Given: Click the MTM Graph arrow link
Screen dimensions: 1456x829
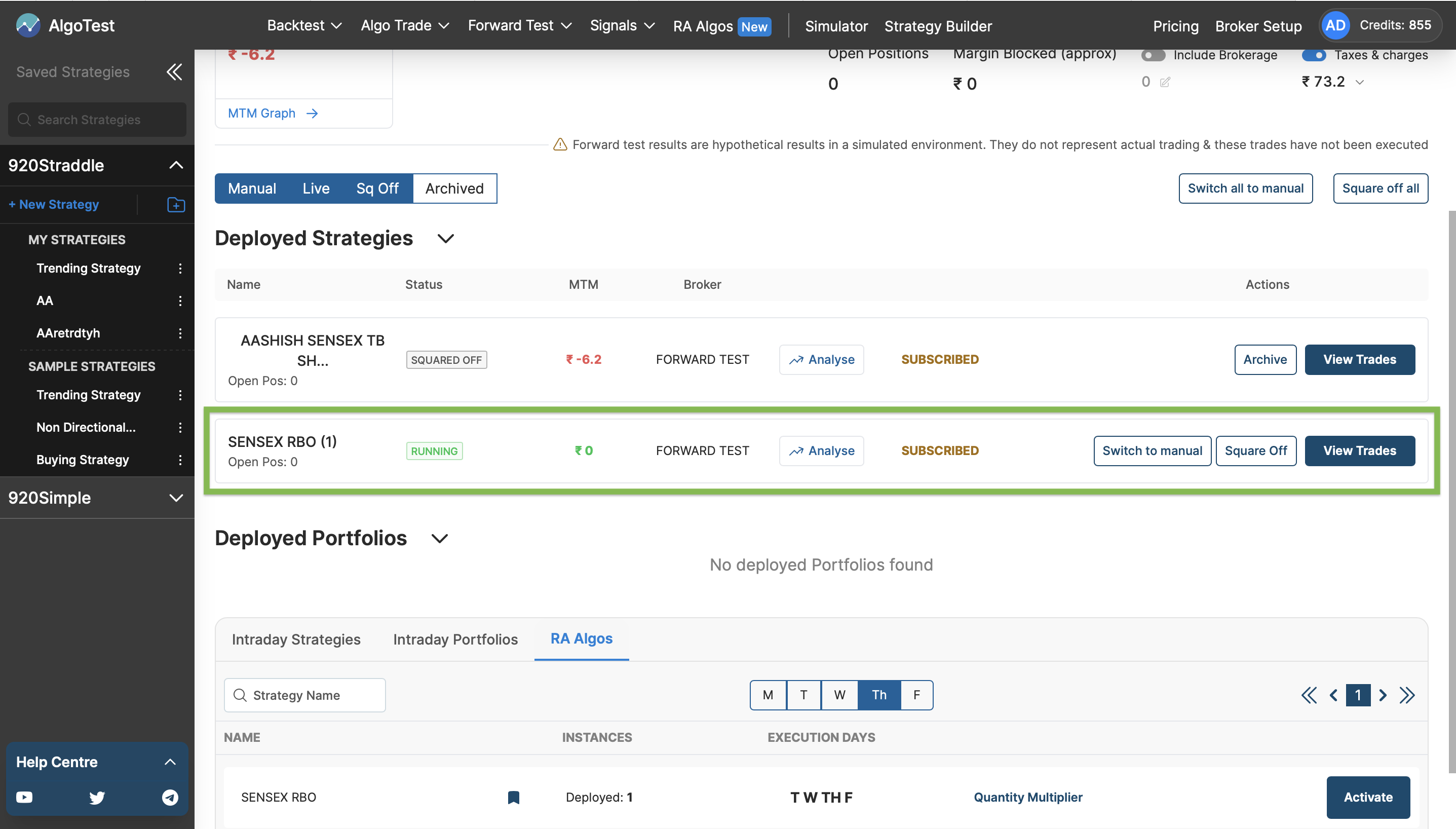Looking at the screenshot, I should (273, 114).
